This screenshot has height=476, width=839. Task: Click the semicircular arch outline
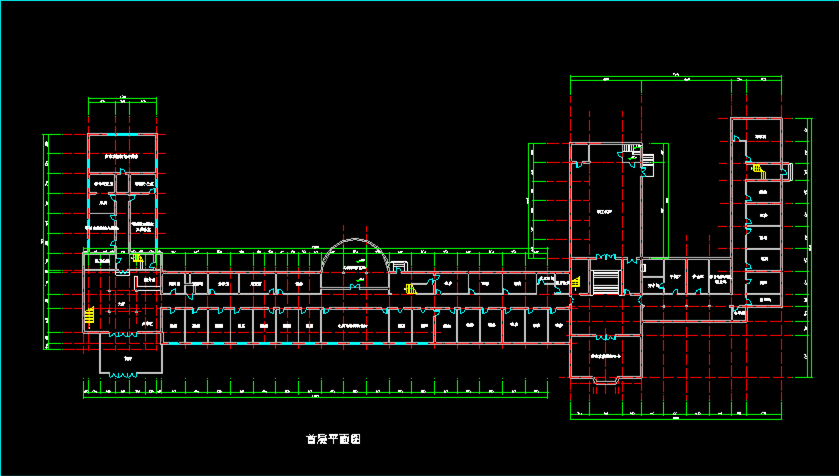355,256
